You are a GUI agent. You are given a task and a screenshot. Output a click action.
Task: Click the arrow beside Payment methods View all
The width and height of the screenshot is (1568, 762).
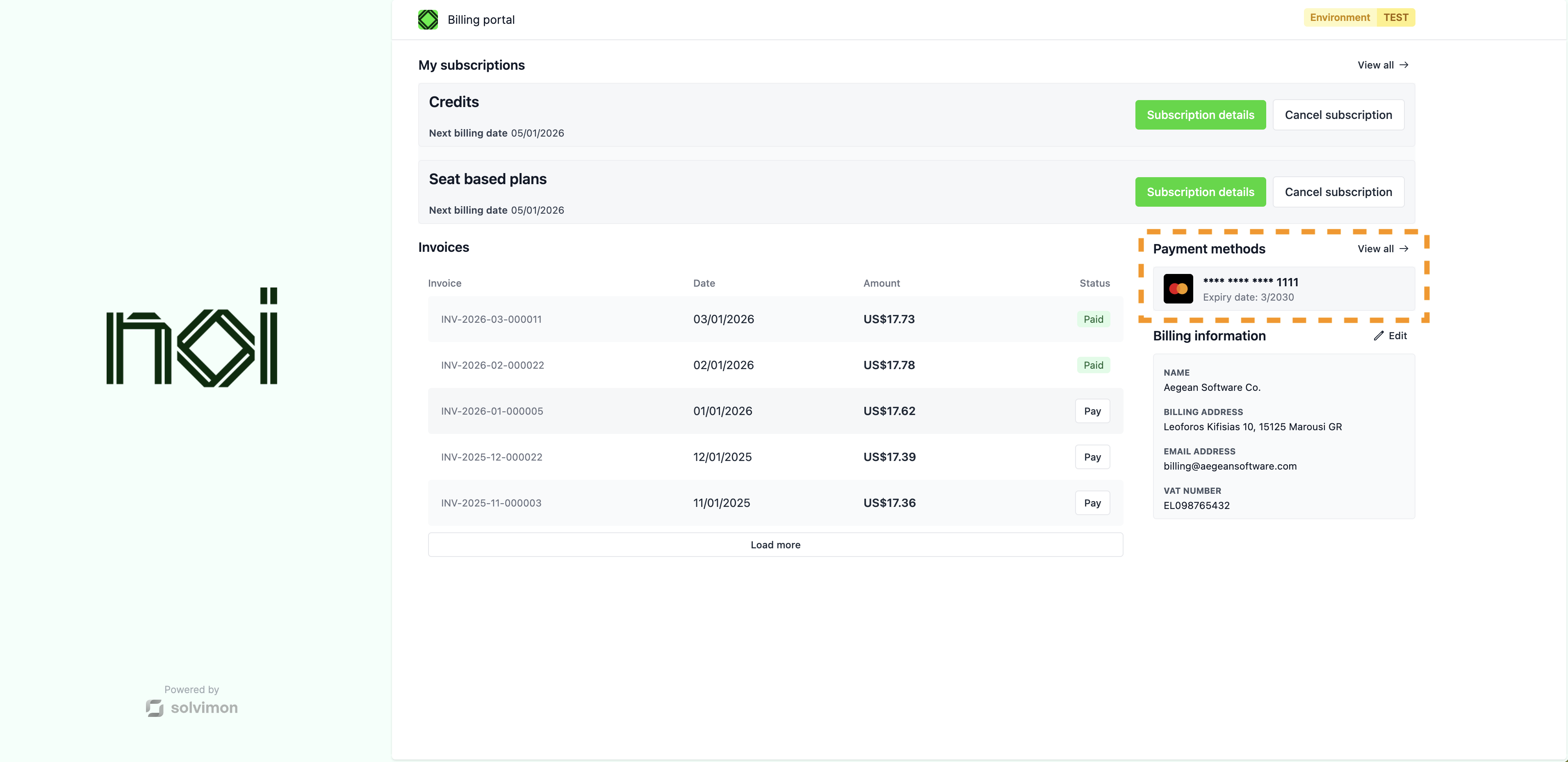tap(1404, 249)
